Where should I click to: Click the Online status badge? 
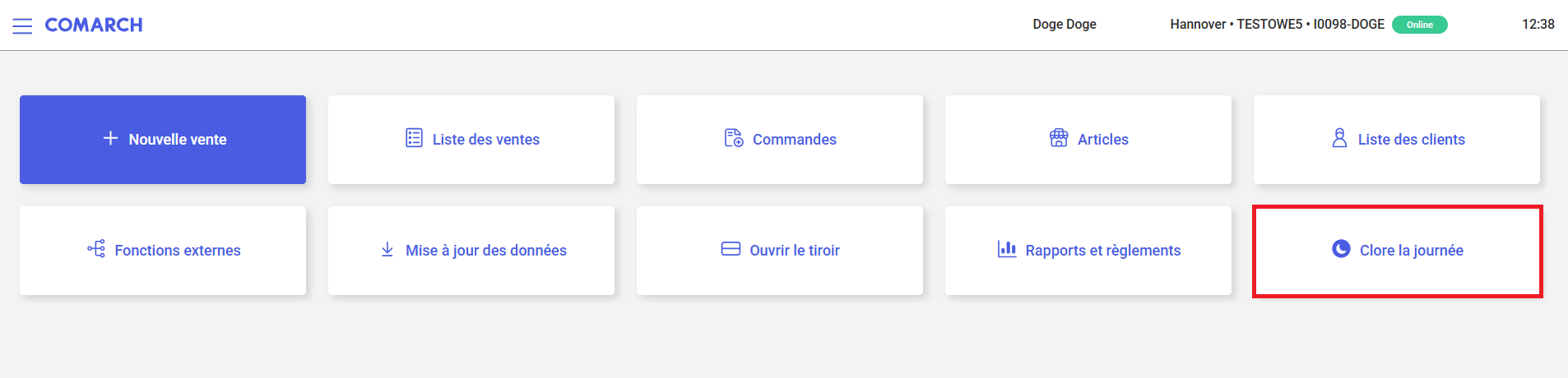1419,25
